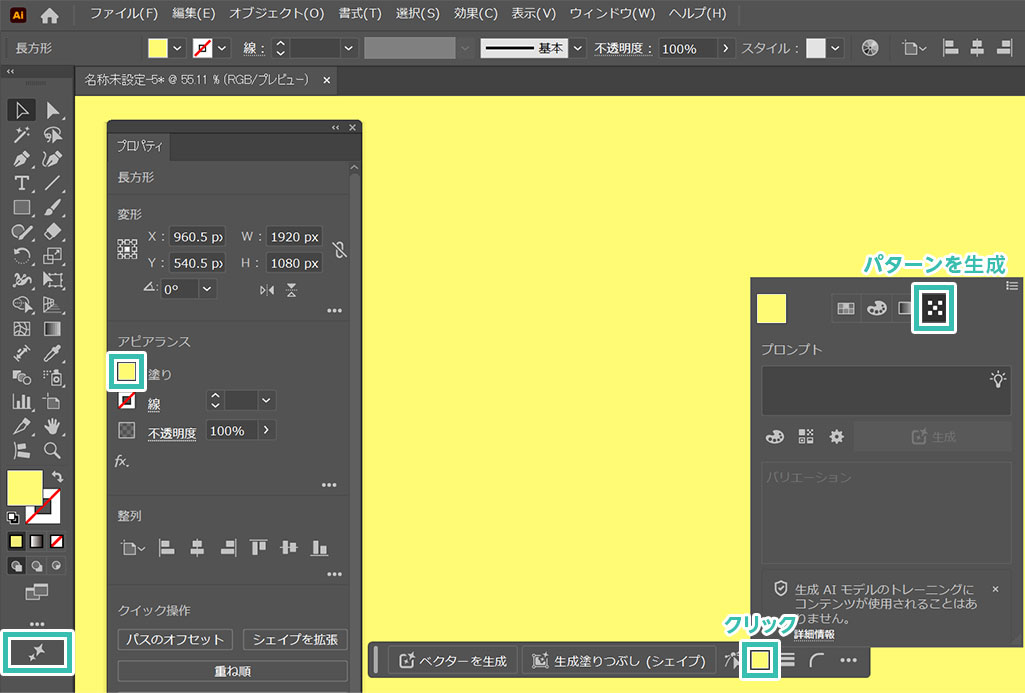
Task: Click the generative AI sparkle button below the toolbar
Action: tap(37, 652)
